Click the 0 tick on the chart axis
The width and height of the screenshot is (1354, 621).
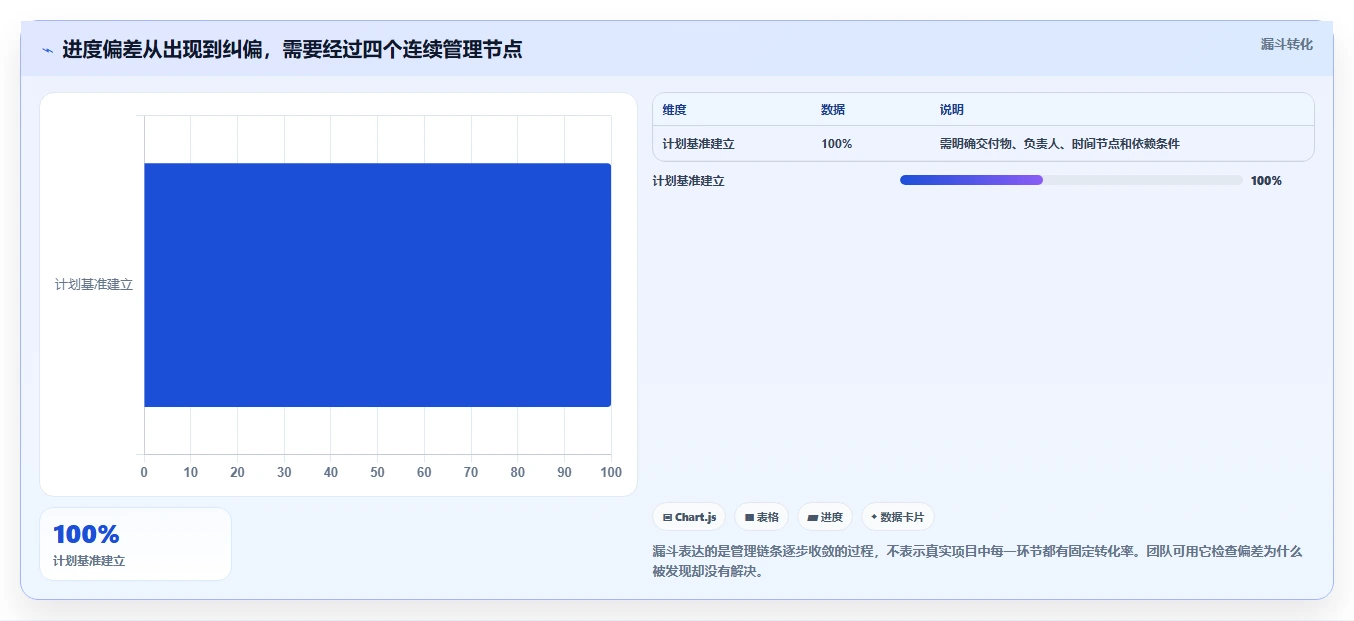[x=144, y=472]
